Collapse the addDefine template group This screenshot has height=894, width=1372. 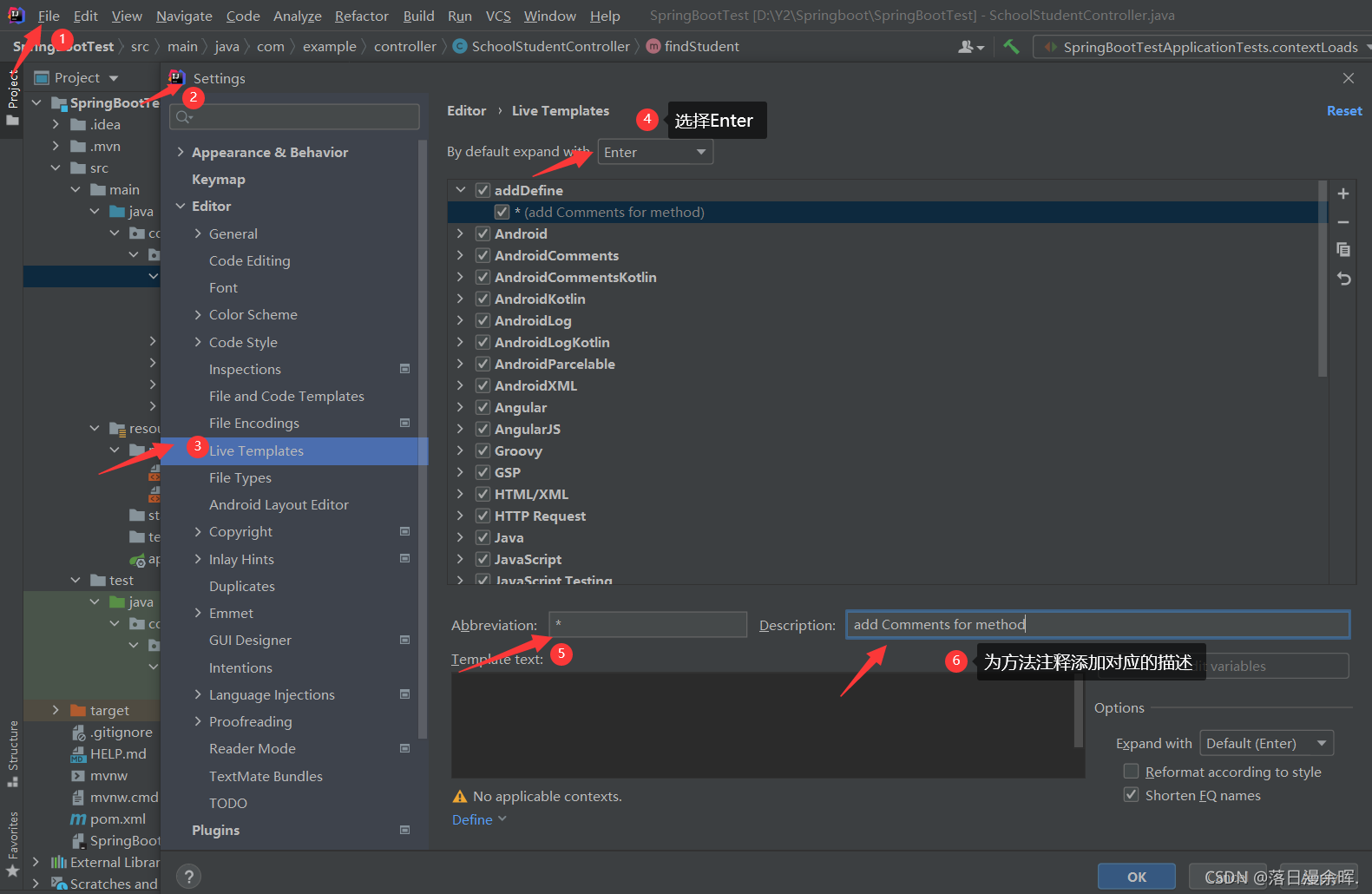point(461,190)
